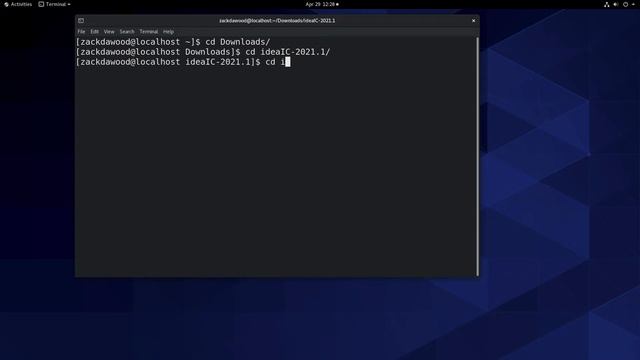Open the Terminal app menu in top bar

(x=54, y=4)
